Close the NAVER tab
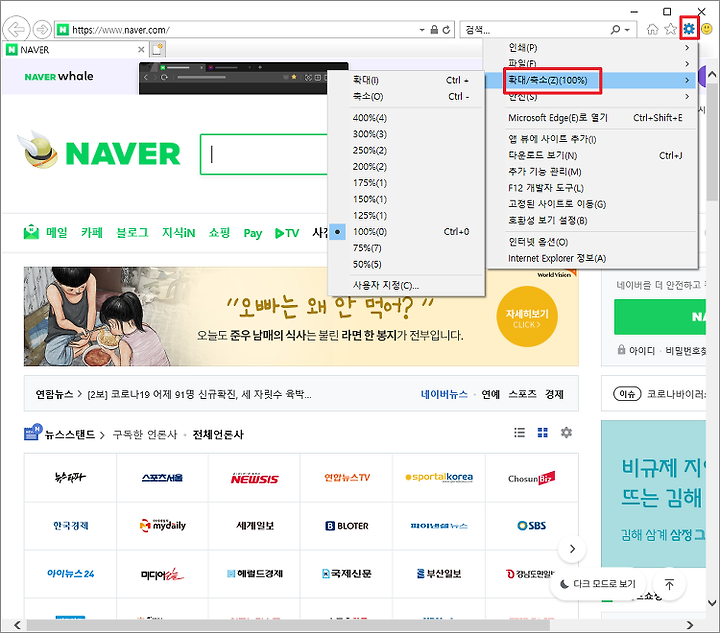 (141, 50)
